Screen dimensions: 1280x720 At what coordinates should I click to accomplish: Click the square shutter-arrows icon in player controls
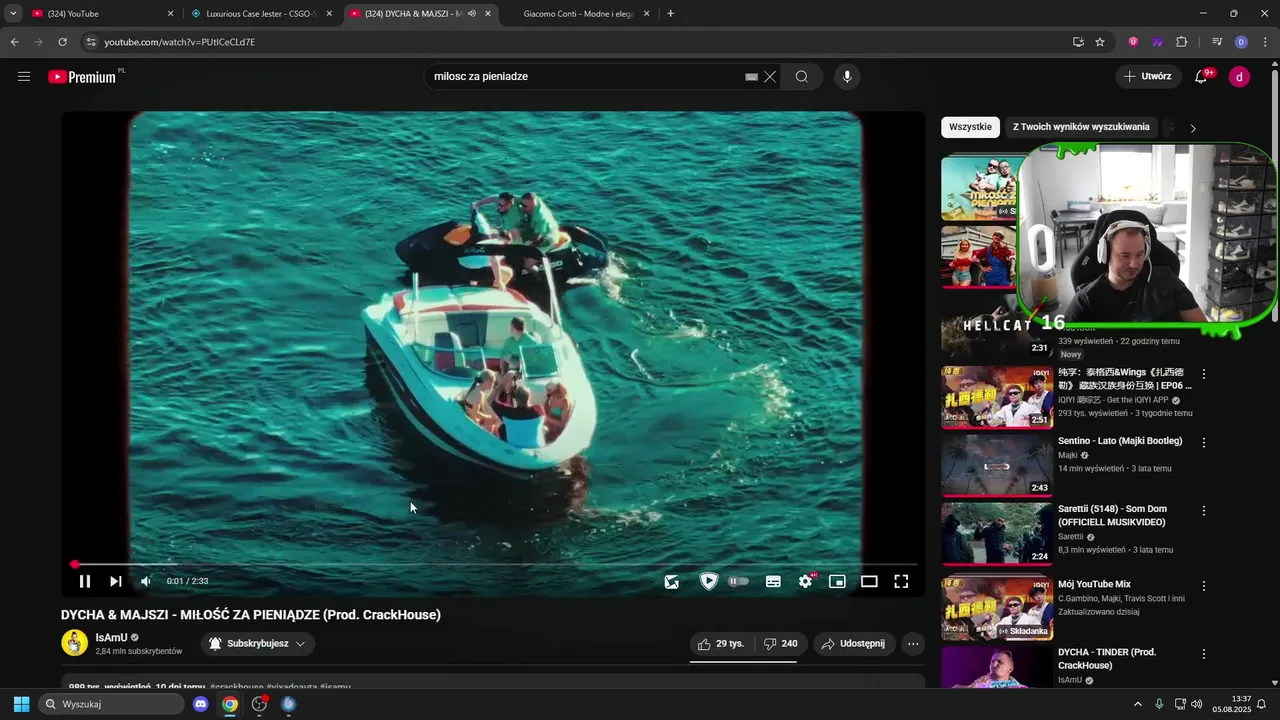pos(672,582)
